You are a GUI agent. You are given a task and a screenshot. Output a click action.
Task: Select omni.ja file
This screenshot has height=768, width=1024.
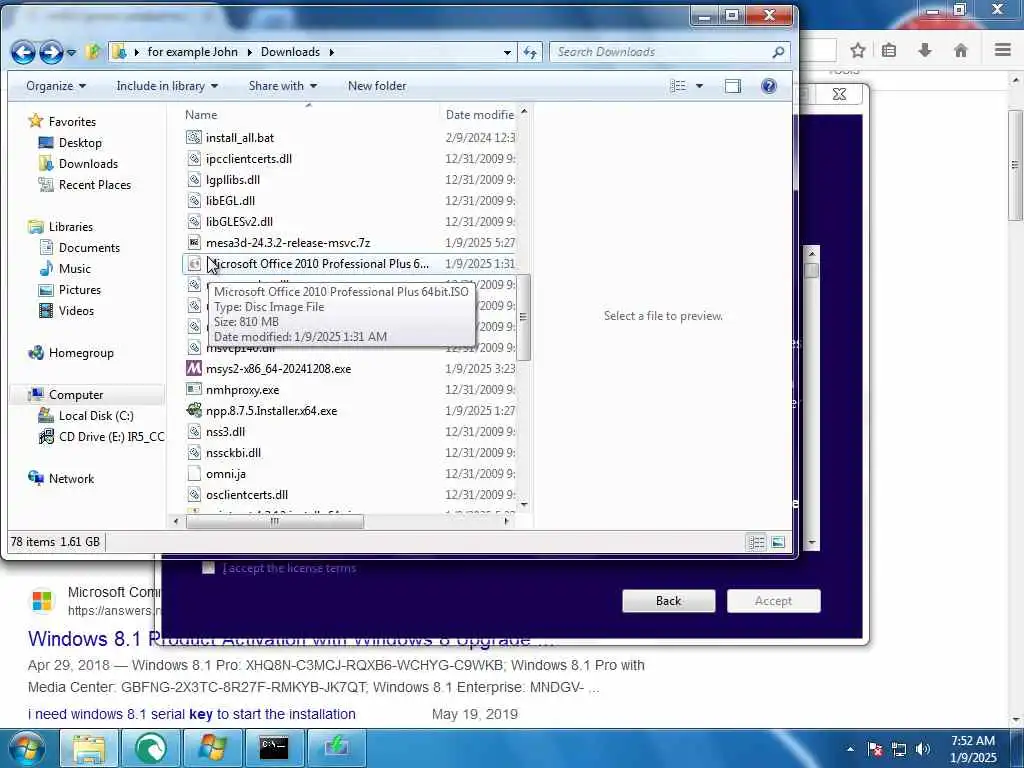pyautogui.click(x=225, y=474)
